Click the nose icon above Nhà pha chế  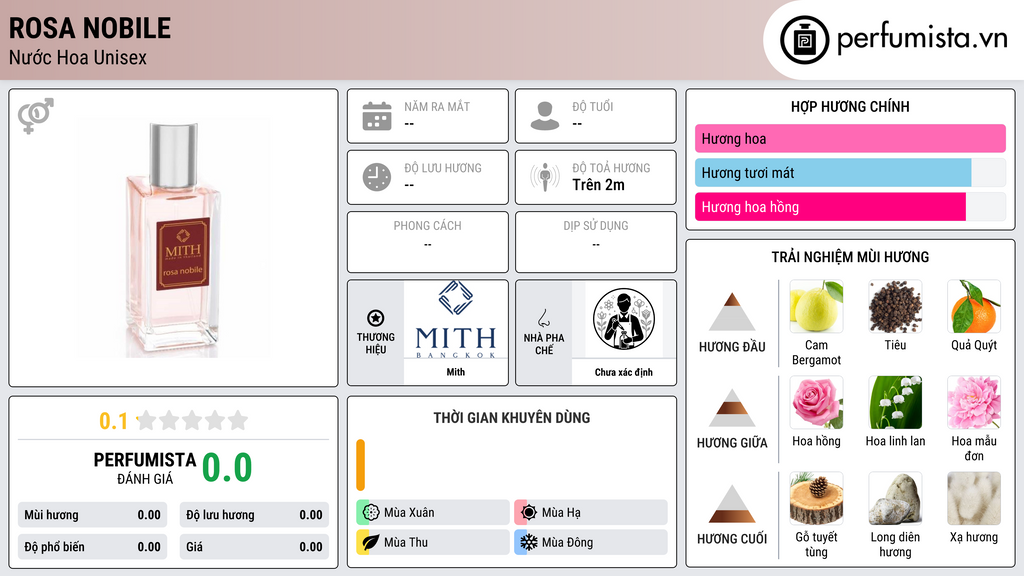(543, 318)
